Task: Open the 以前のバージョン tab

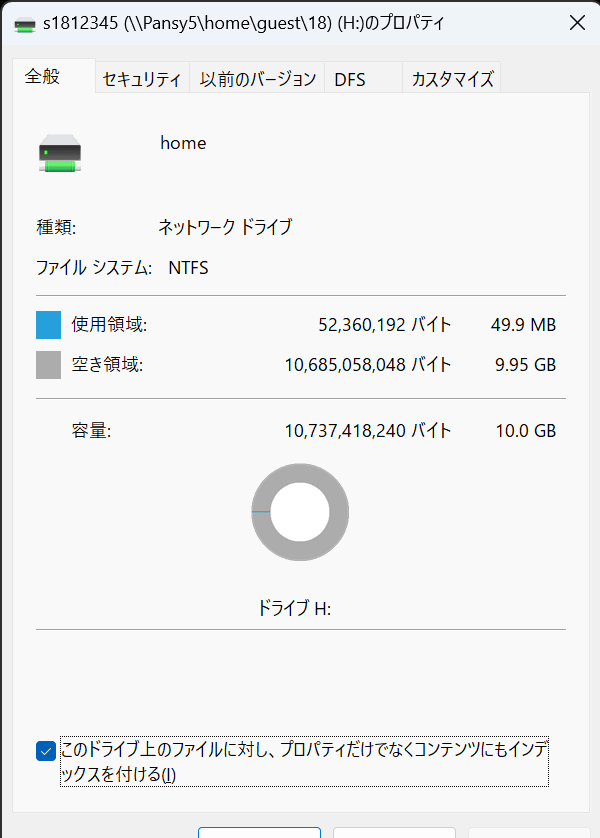Action: coord(257,80)
